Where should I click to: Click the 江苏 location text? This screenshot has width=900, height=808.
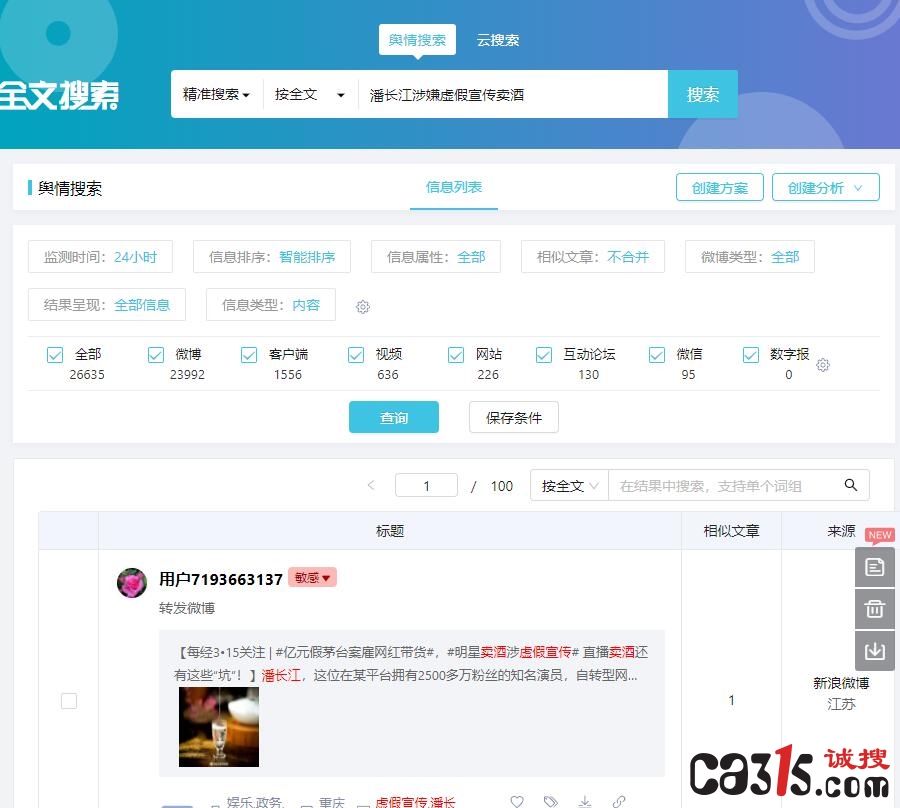coord(841,704)
